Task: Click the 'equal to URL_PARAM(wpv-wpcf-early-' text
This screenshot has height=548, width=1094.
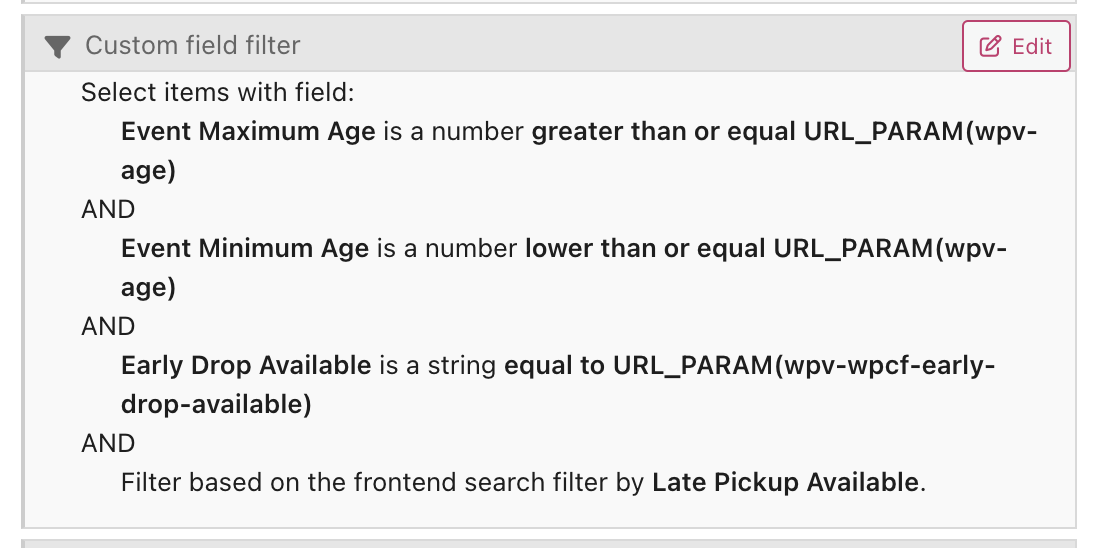Action: 749,366
